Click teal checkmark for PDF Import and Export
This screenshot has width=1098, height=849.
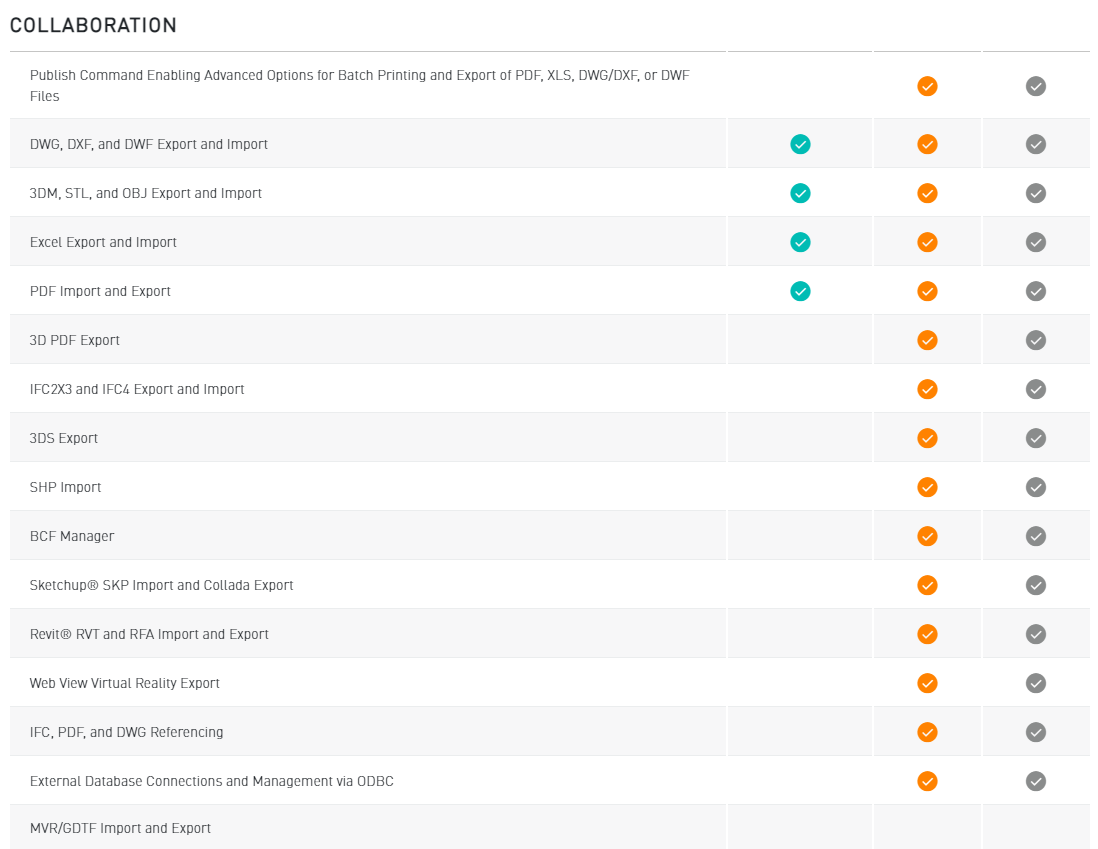tap(800, 291)
